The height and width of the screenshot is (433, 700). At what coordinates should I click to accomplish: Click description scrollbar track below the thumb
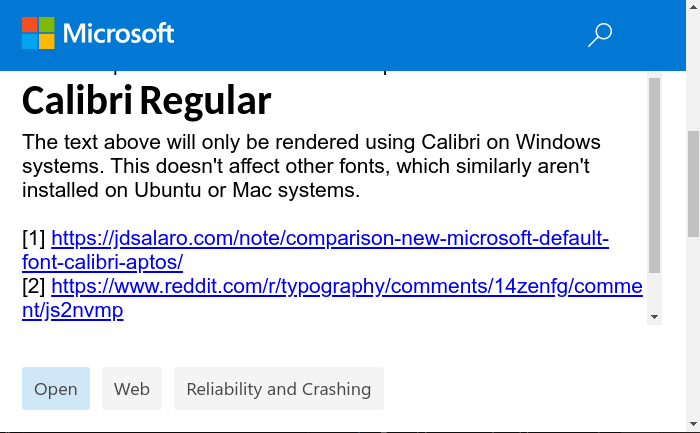coord(654,291)
